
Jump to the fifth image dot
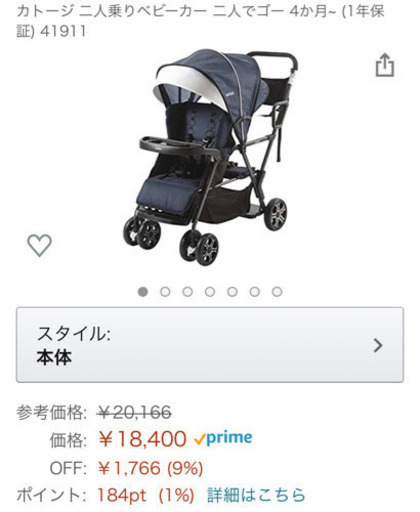click(232, 292)
